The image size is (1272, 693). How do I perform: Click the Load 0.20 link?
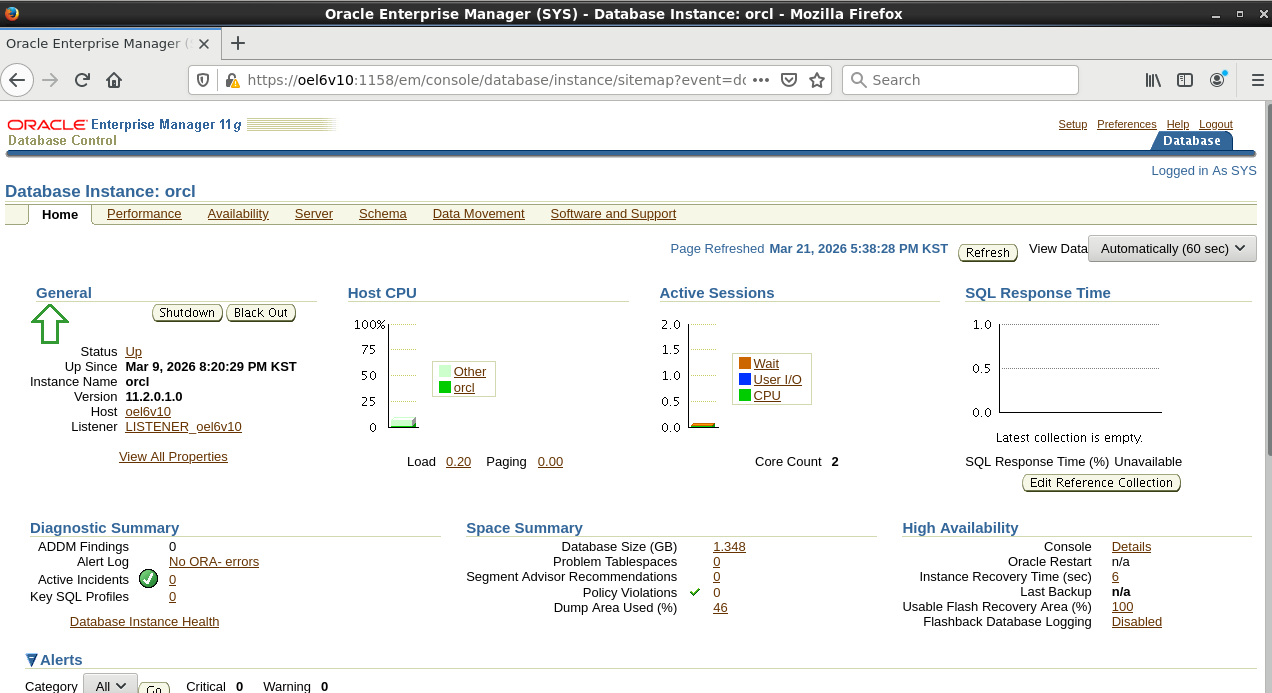458,462
